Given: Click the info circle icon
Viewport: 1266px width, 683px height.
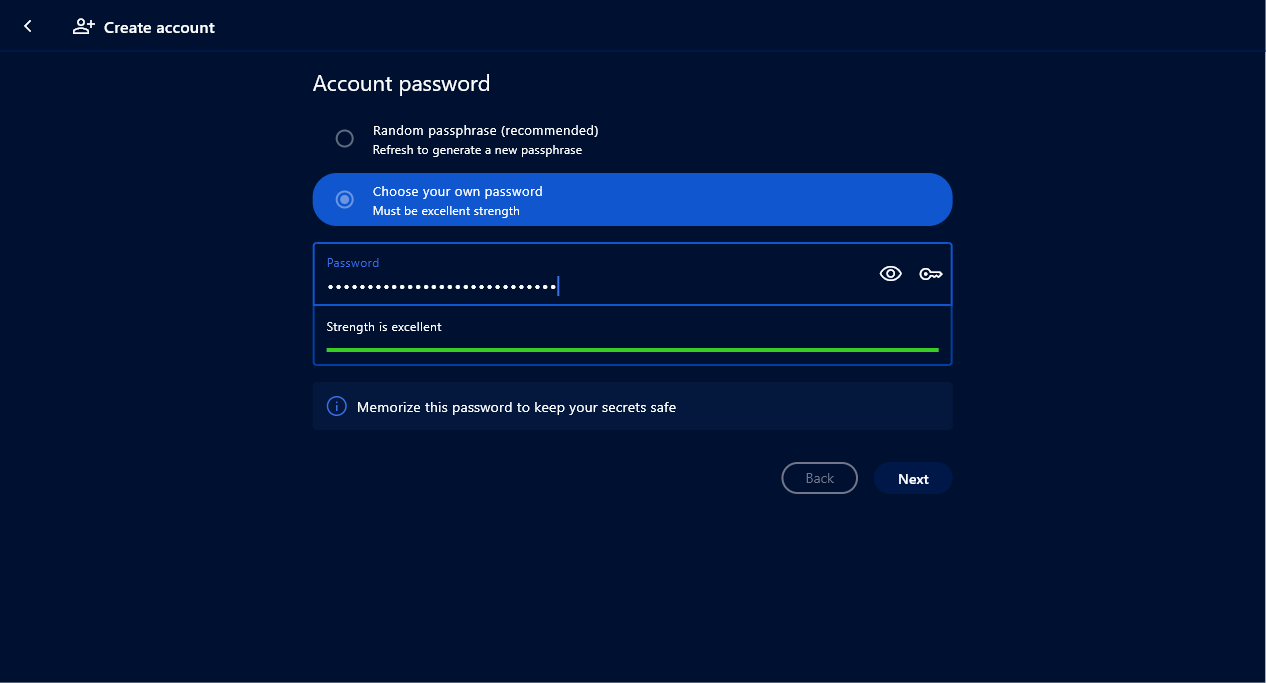Looking at the screenshot, I should pyautogui.click(x=337, y=407).
